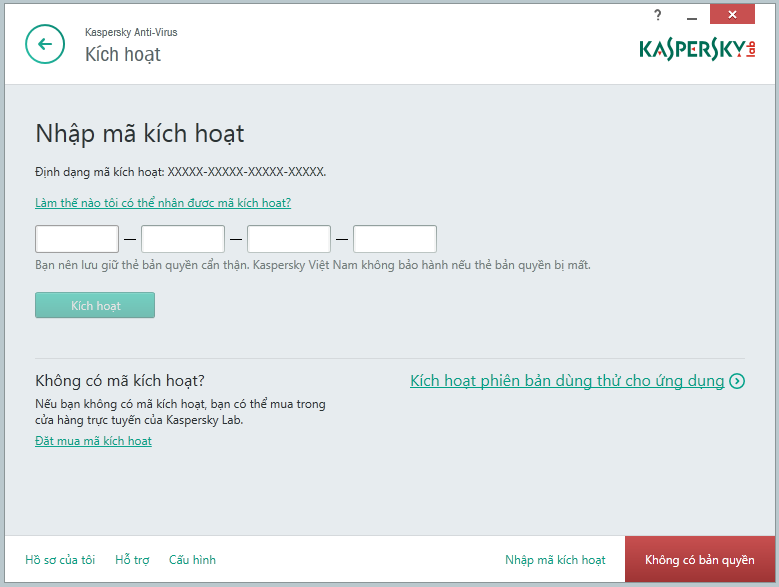This screenshot has height=587, width=779.
Task: Go back using the circled arrow icon
Action: point(45,44)
